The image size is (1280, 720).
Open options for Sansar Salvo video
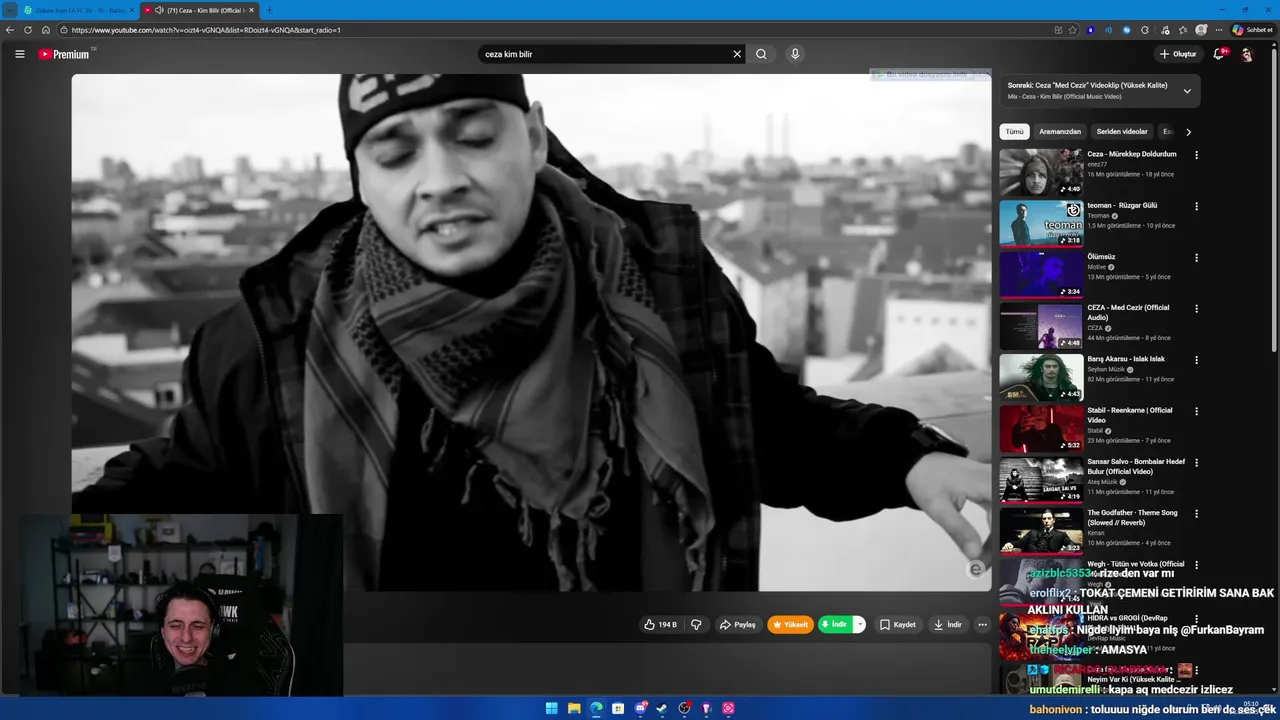(1196, 463)
